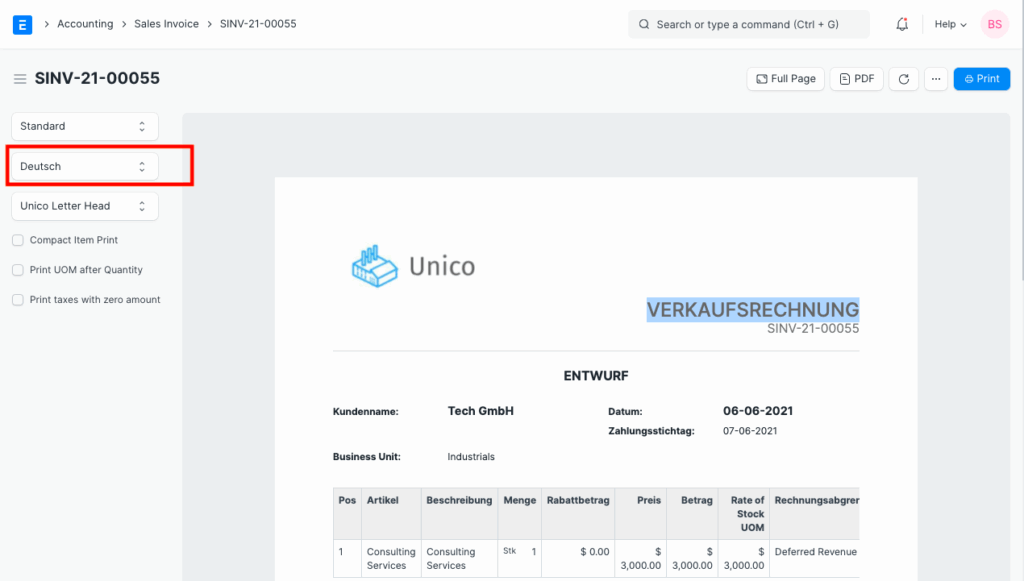Toggle the sidebar using the hamburger icon

point(19,78)
